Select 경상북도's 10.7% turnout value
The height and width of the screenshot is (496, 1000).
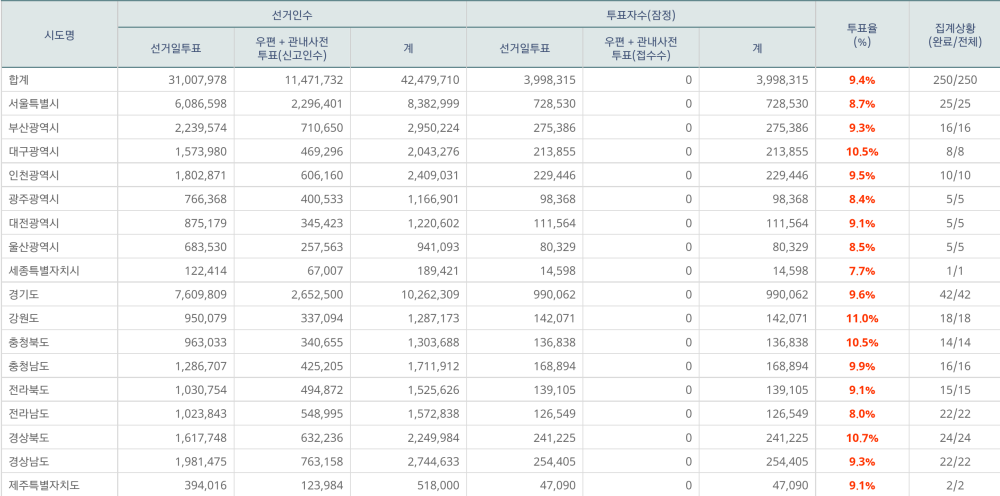pyautogui.click(x=862, y=438)
